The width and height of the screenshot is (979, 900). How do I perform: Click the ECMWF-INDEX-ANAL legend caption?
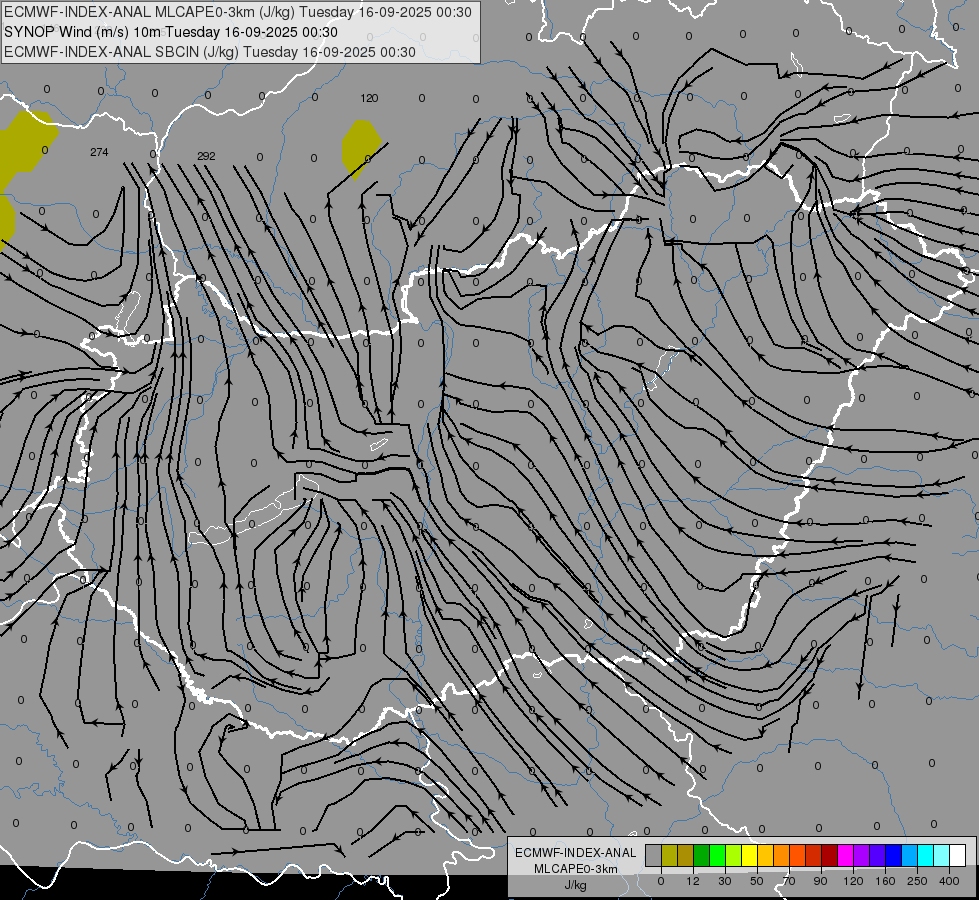click(576, 853)
